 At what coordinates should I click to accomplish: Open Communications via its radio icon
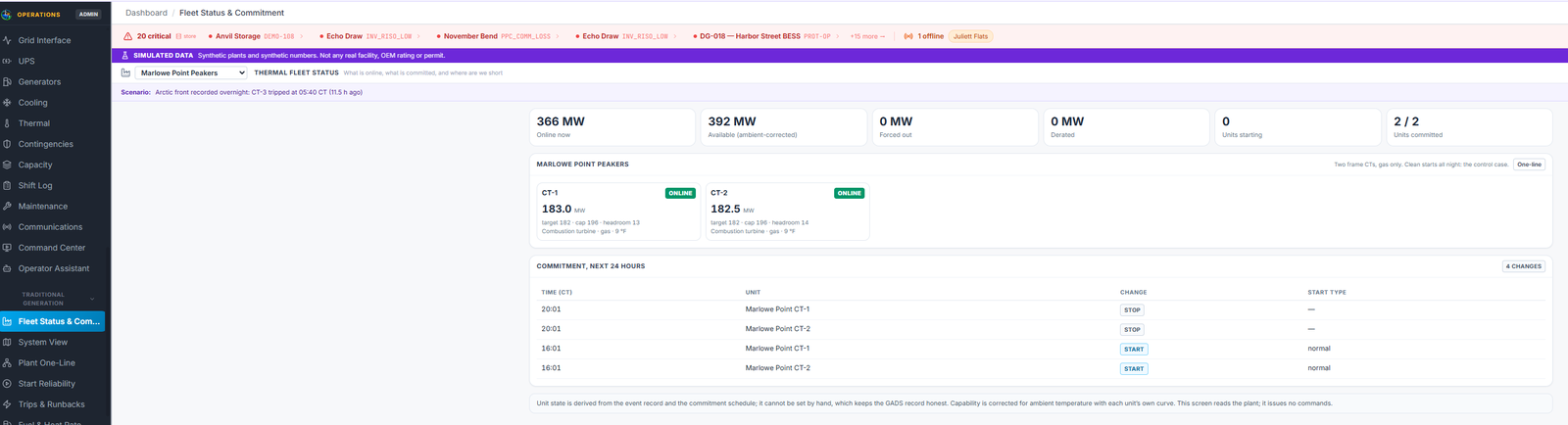coord(7,227)
